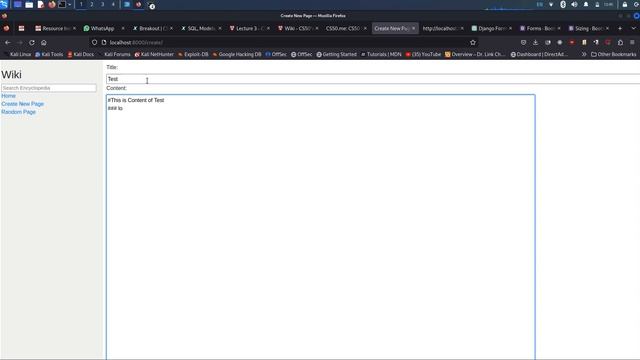Open the volume control in the system tray
The width and height of the screenshot is (640, 360).
[574, 4]
